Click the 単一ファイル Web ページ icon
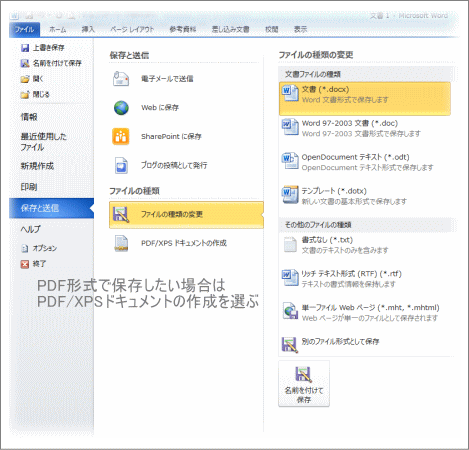 [290, 311]
